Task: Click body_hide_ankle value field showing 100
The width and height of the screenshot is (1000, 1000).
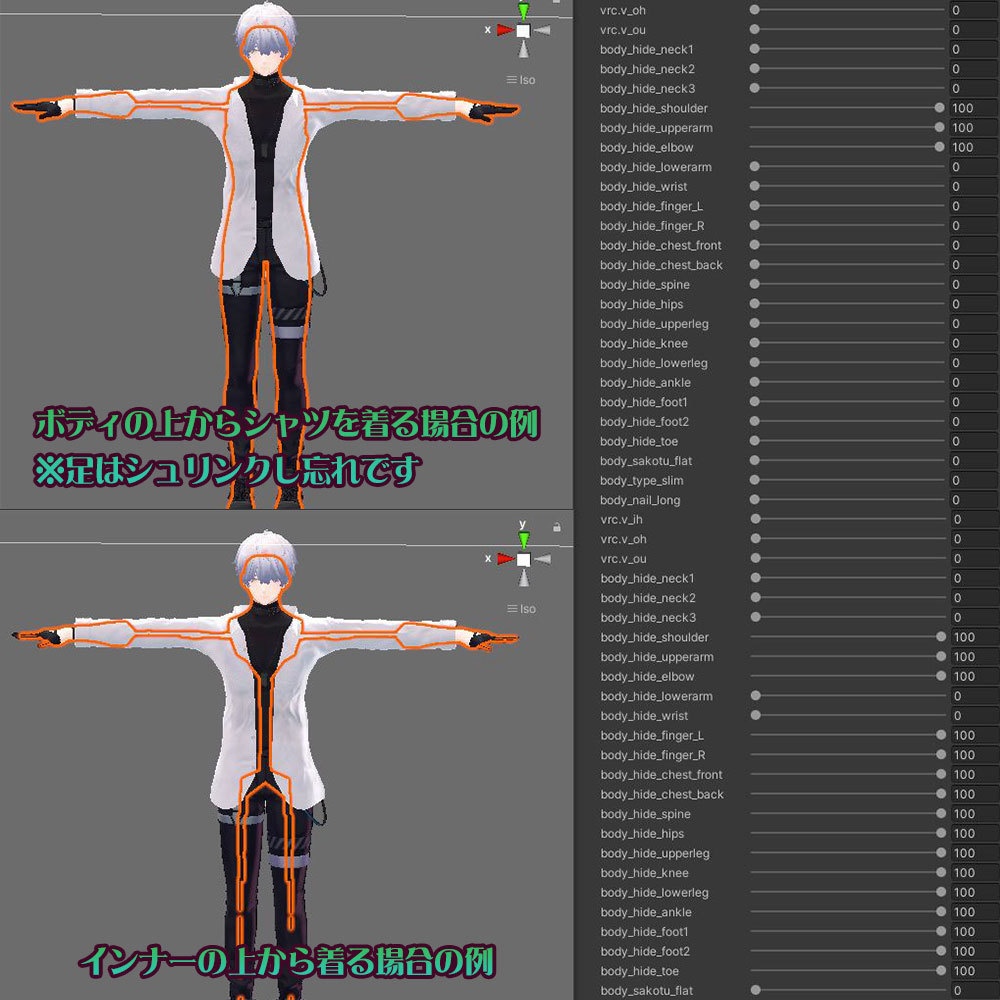Action: click(974, 912)
